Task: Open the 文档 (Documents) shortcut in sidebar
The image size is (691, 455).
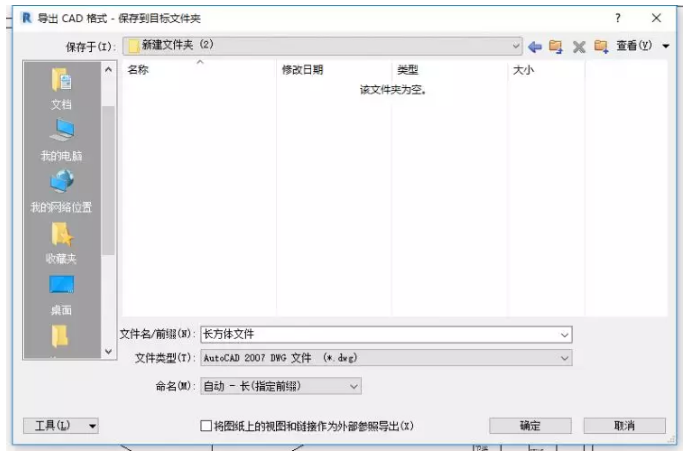Action: pos(61,89)
